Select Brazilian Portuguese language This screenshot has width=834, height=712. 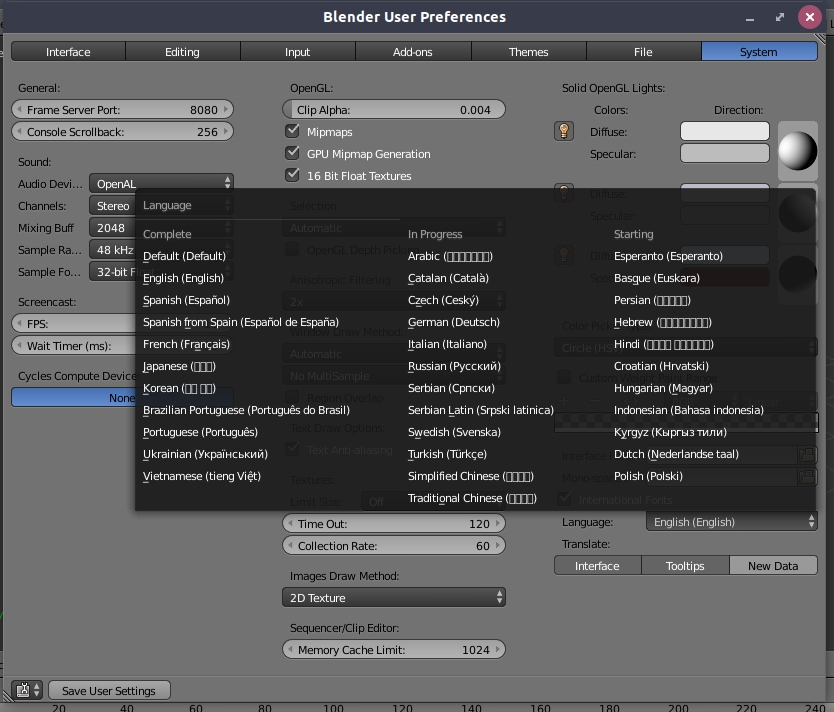246,411
